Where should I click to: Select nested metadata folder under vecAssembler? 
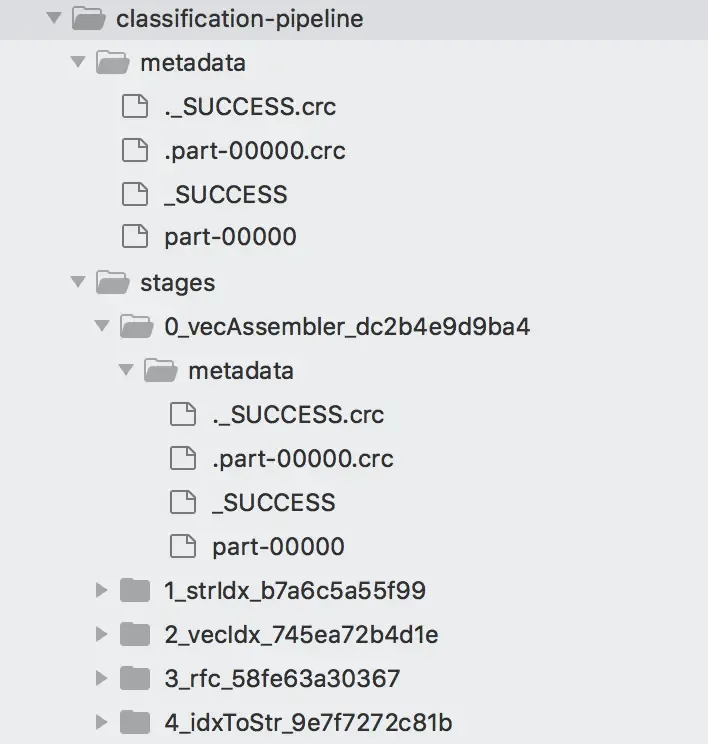[241, 371]
